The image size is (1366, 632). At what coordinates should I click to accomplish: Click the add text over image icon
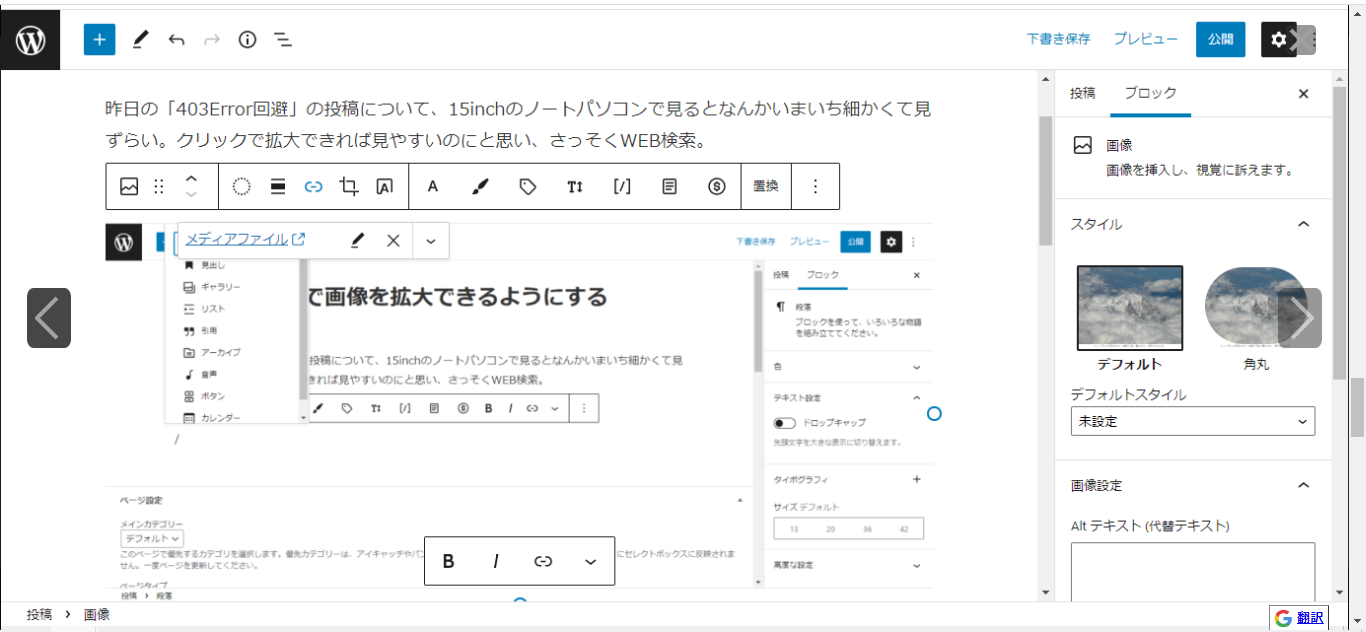[384, 186]
